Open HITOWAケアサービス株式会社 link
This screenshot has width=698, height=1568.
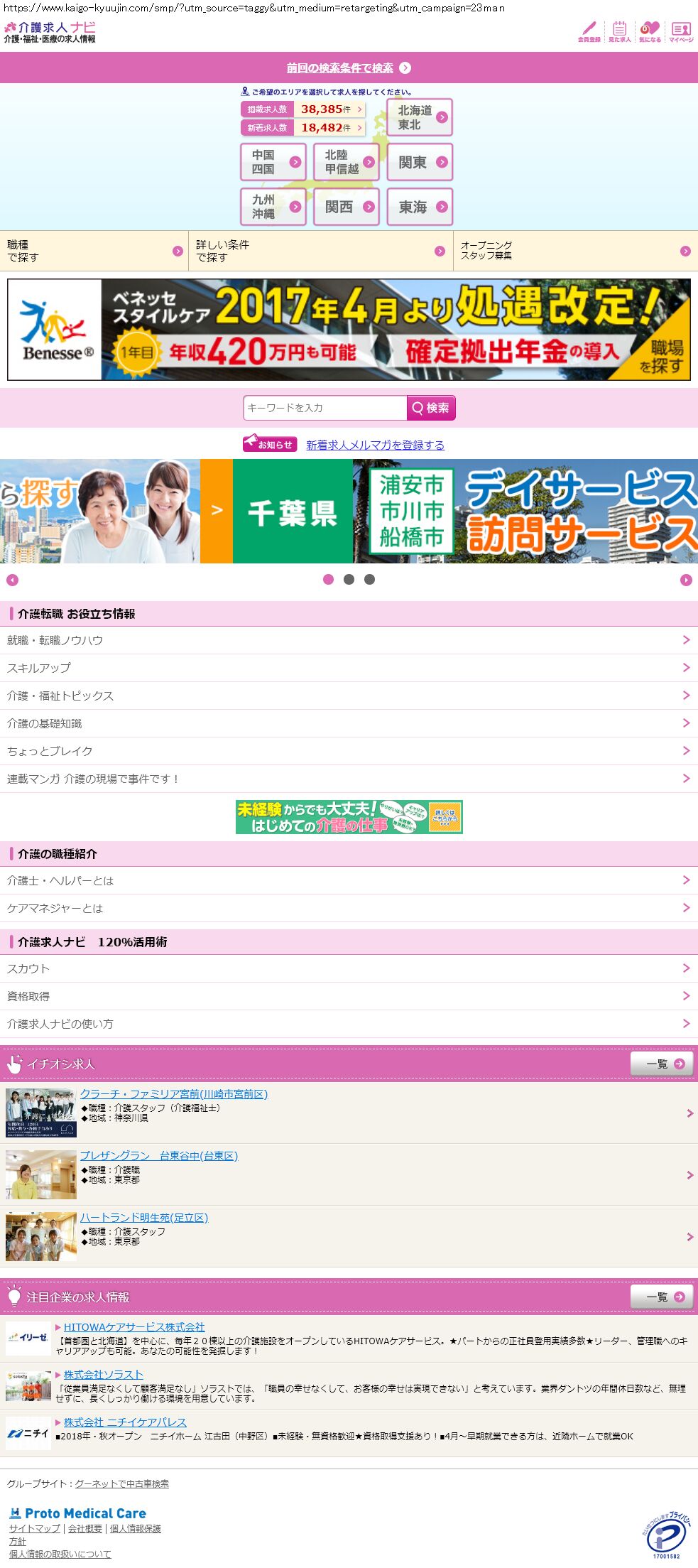(134, 1327)
